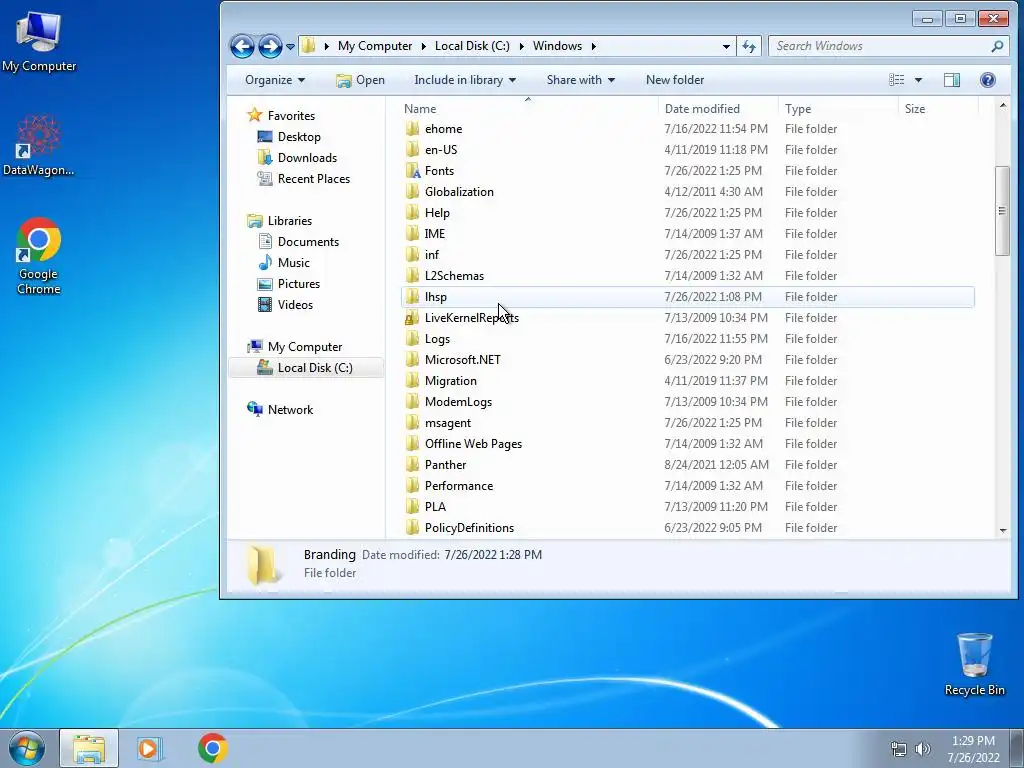The height and width of the screenshot is (768, 1024).
Task: Select the Microsoft.NET folder icon
Action: [412, 359]
